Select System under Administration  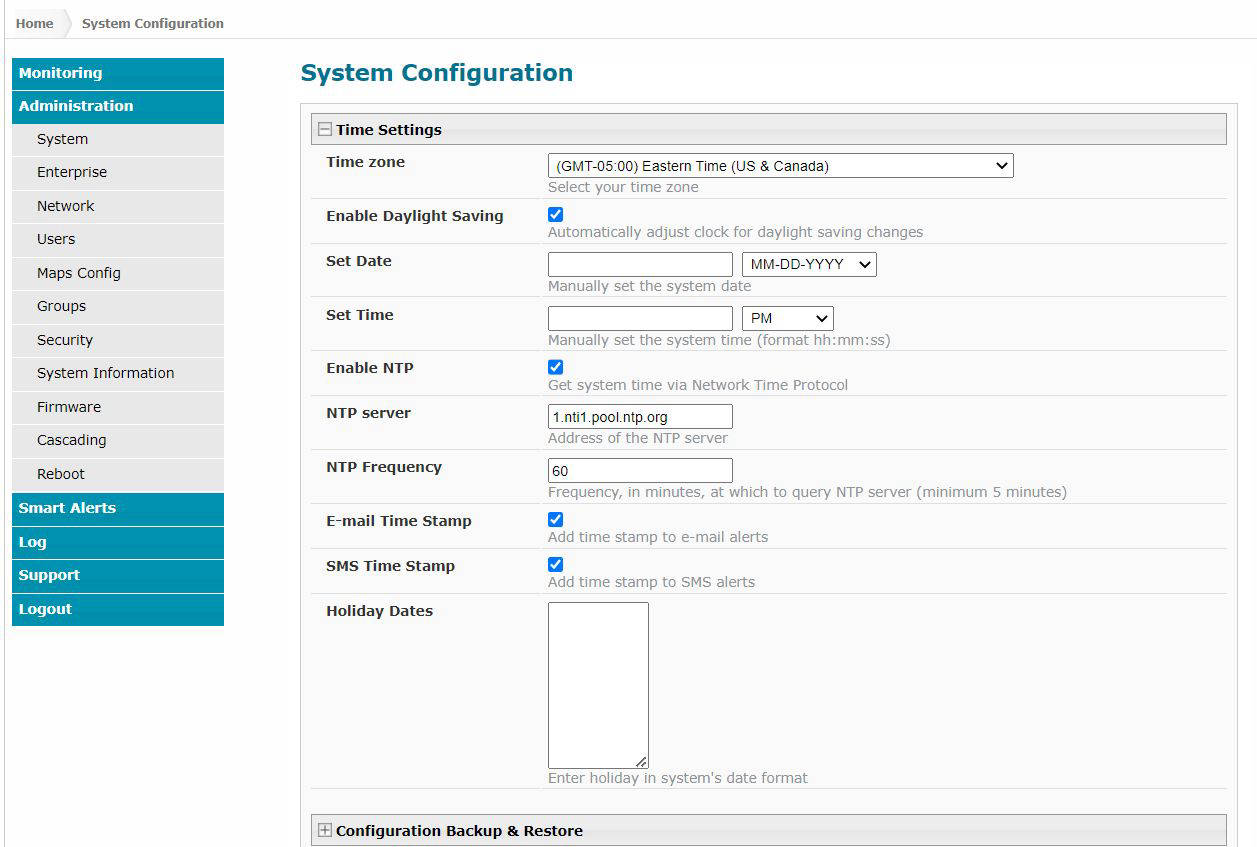(x=118, y=139)
